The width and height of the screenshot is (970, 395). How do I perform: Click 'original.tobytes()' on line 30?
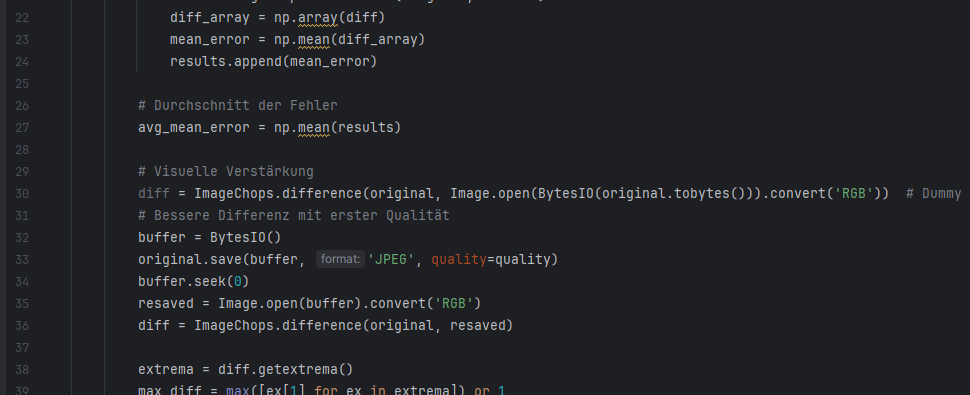click(673, 193)
